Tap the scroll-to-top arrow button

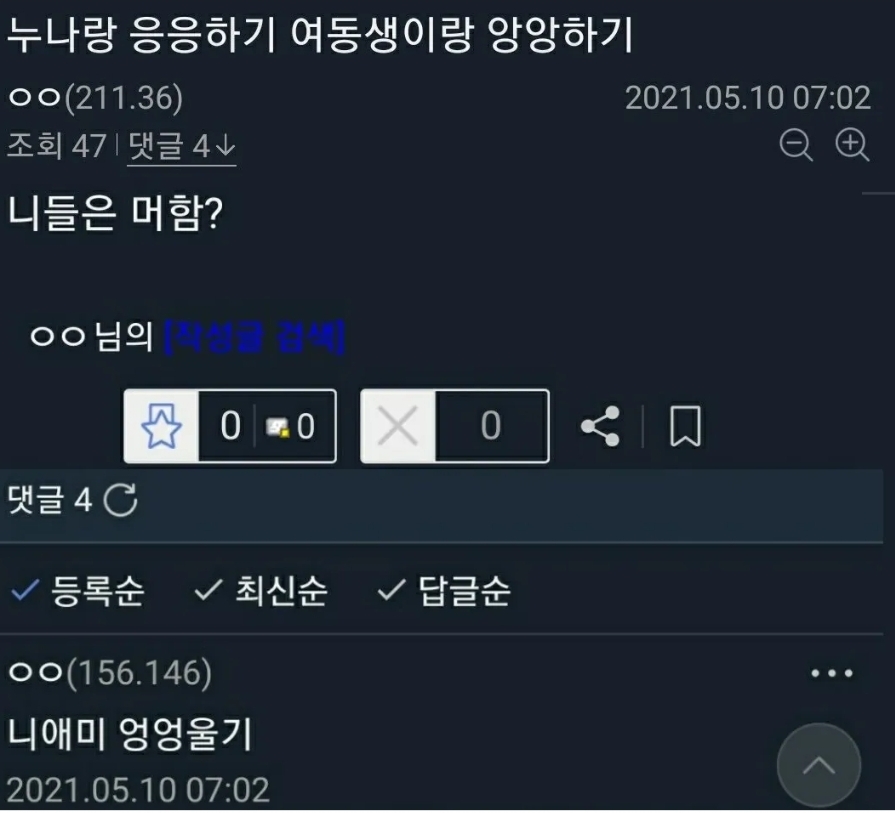point(819,766)
